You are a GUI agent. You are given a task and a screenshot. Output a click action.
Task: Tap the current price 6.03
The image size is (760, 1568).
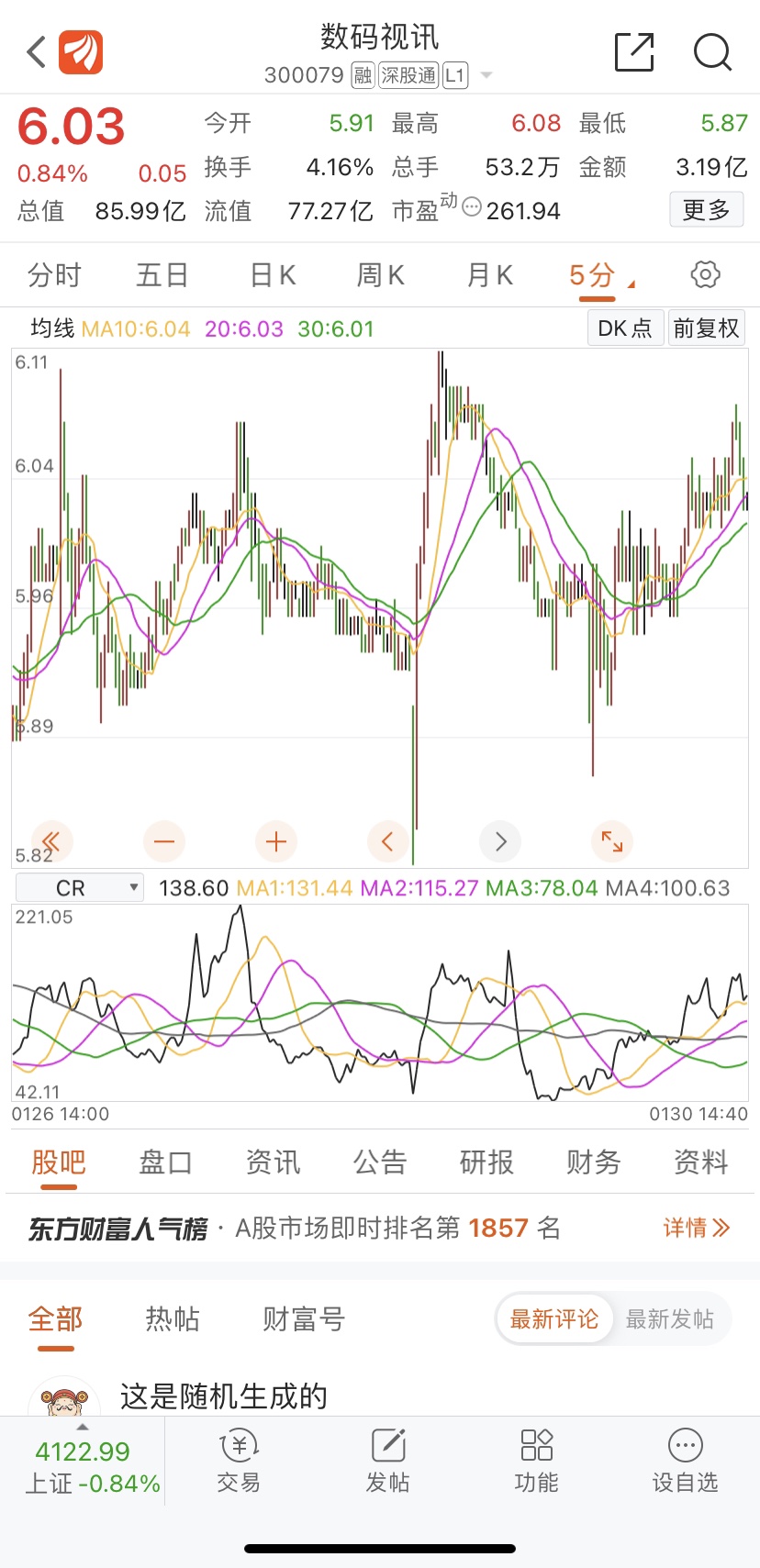pyautogui.click(x=72, y=127)
